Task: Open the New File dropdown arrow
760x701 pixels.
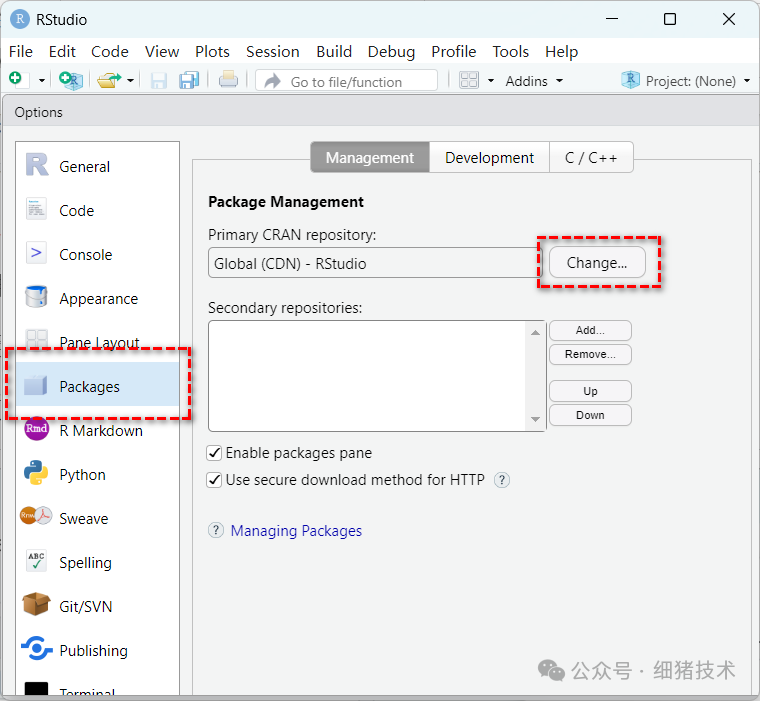Action: [x=42, y=81]
